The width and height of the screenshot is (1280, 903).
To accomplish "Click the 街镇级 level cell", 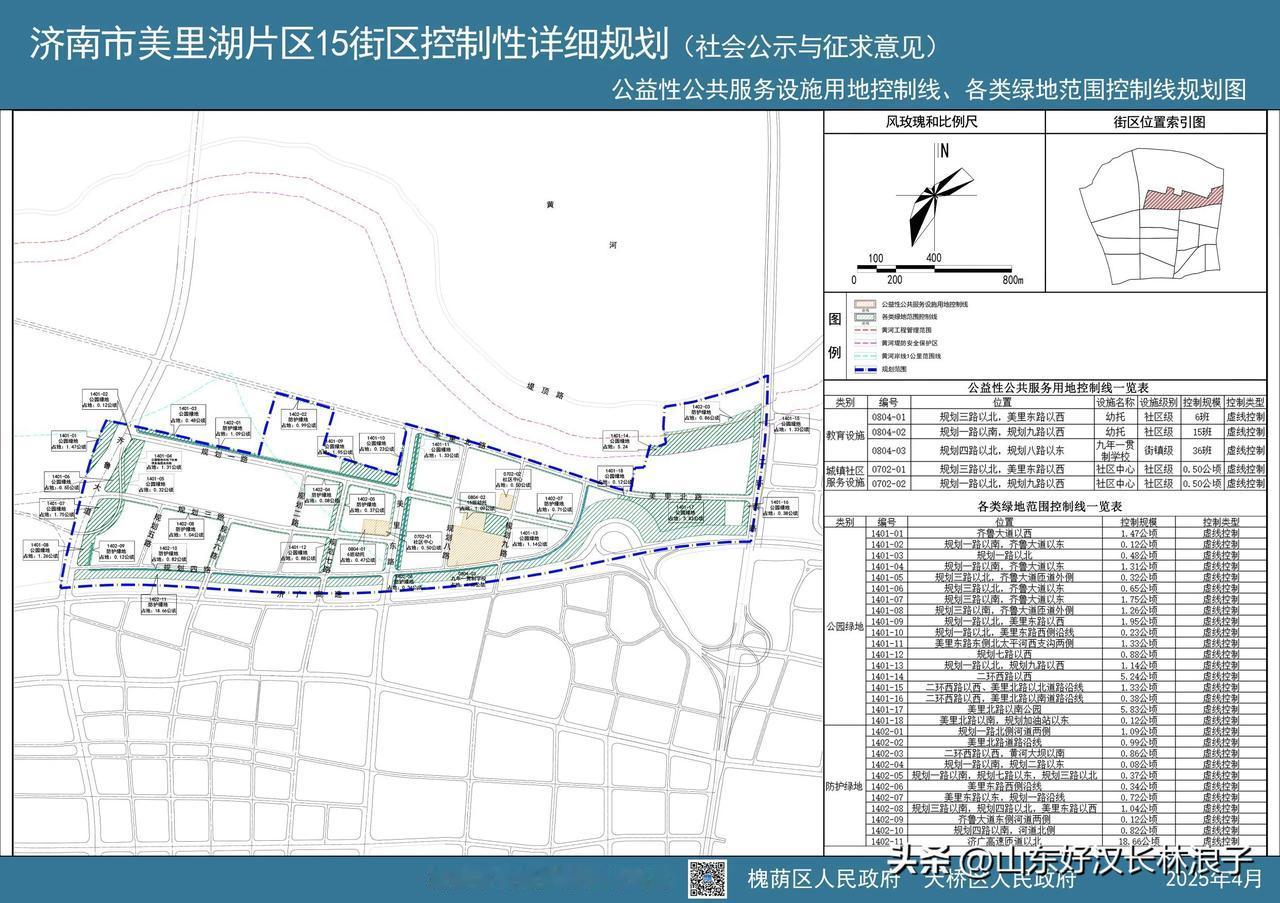I will (1158, 450).
